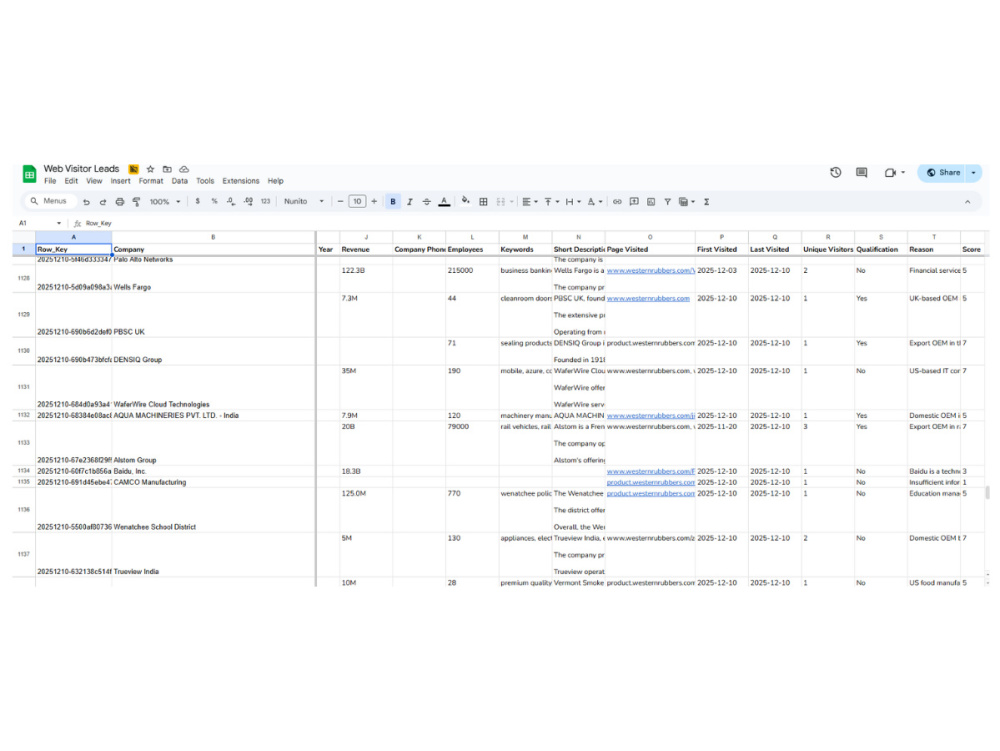The width and height of the screenshot is (1000, 751).
Task: Star the Web Visitor Leads document
Action: 151,169
